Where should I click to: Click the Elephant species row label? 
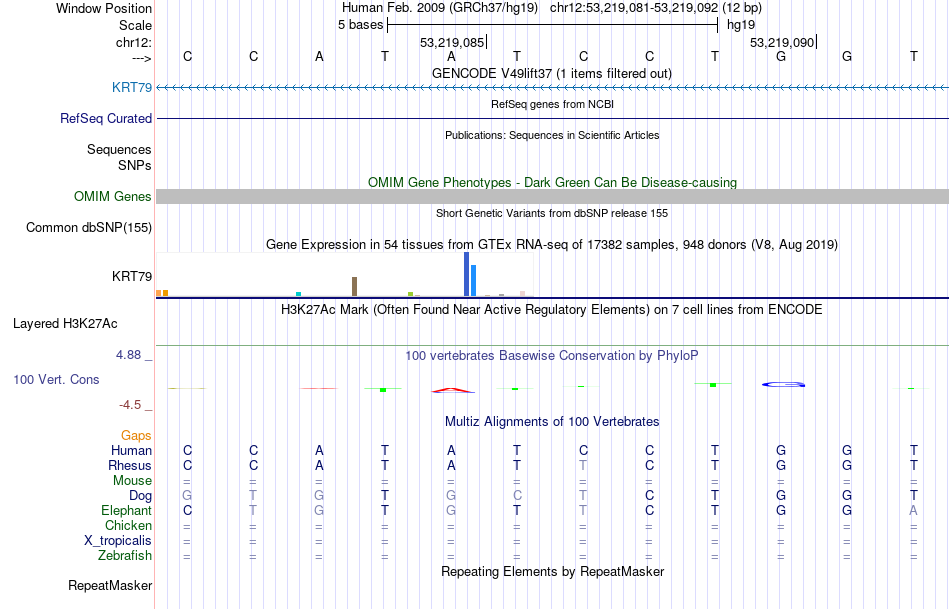126,510
